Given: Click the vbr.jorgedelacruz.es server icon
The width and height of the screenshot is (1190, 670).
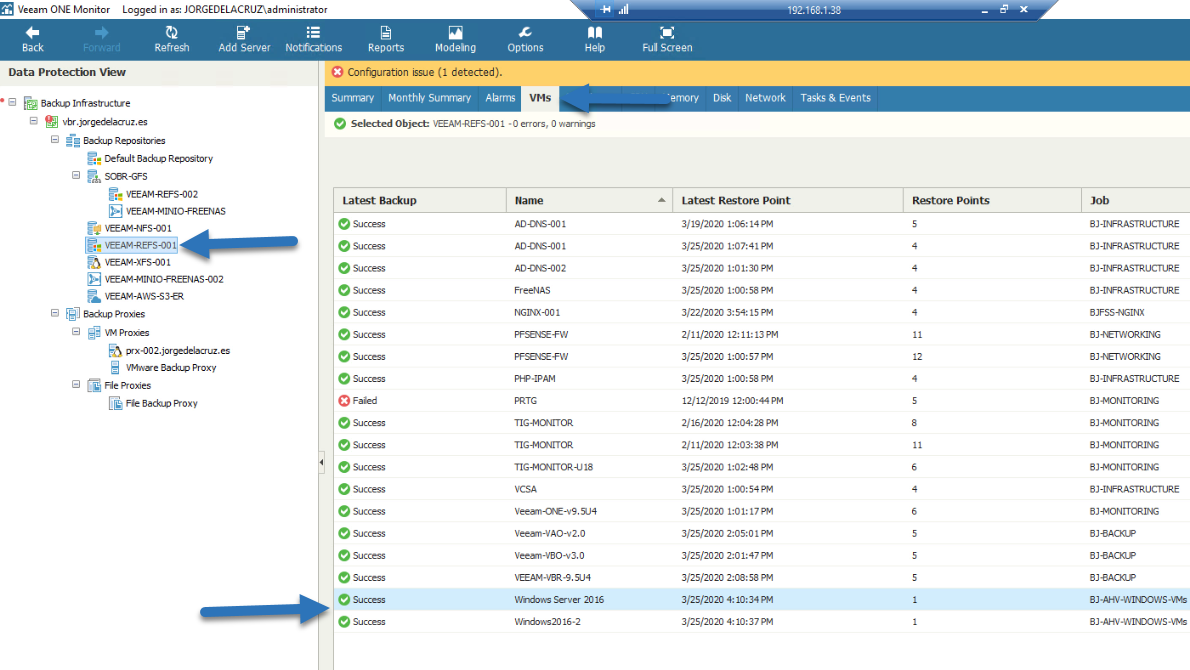Looking at the screenshot, I should pyautogui.click(x=52, y=121).
